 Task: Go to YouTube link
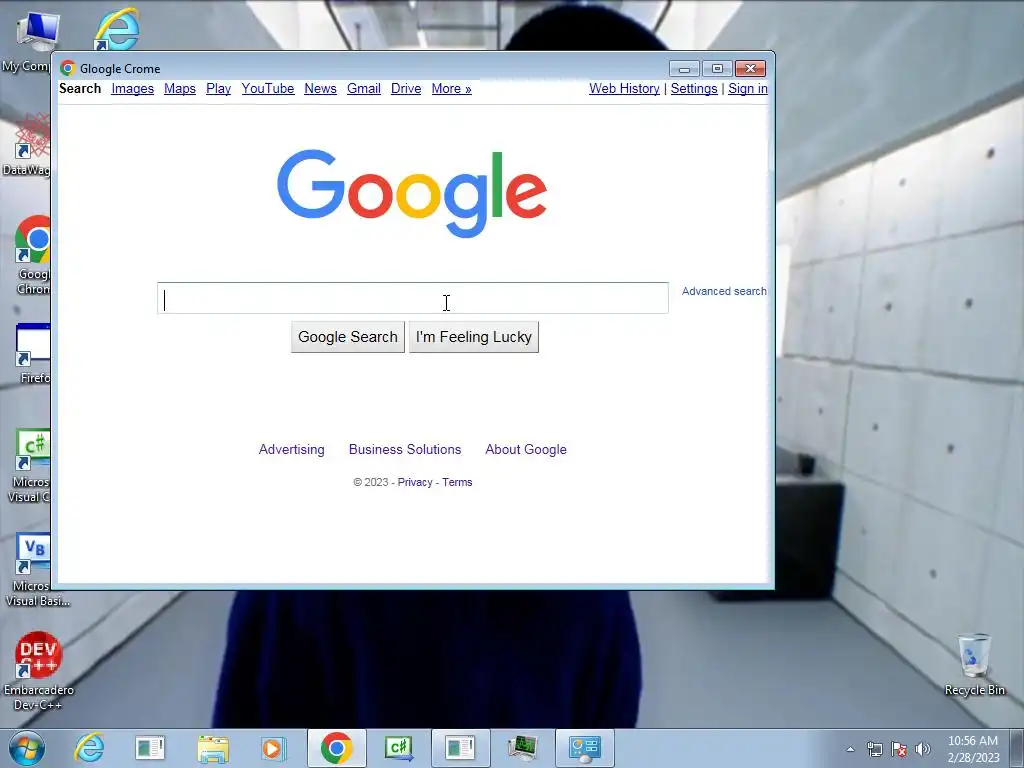268,89
